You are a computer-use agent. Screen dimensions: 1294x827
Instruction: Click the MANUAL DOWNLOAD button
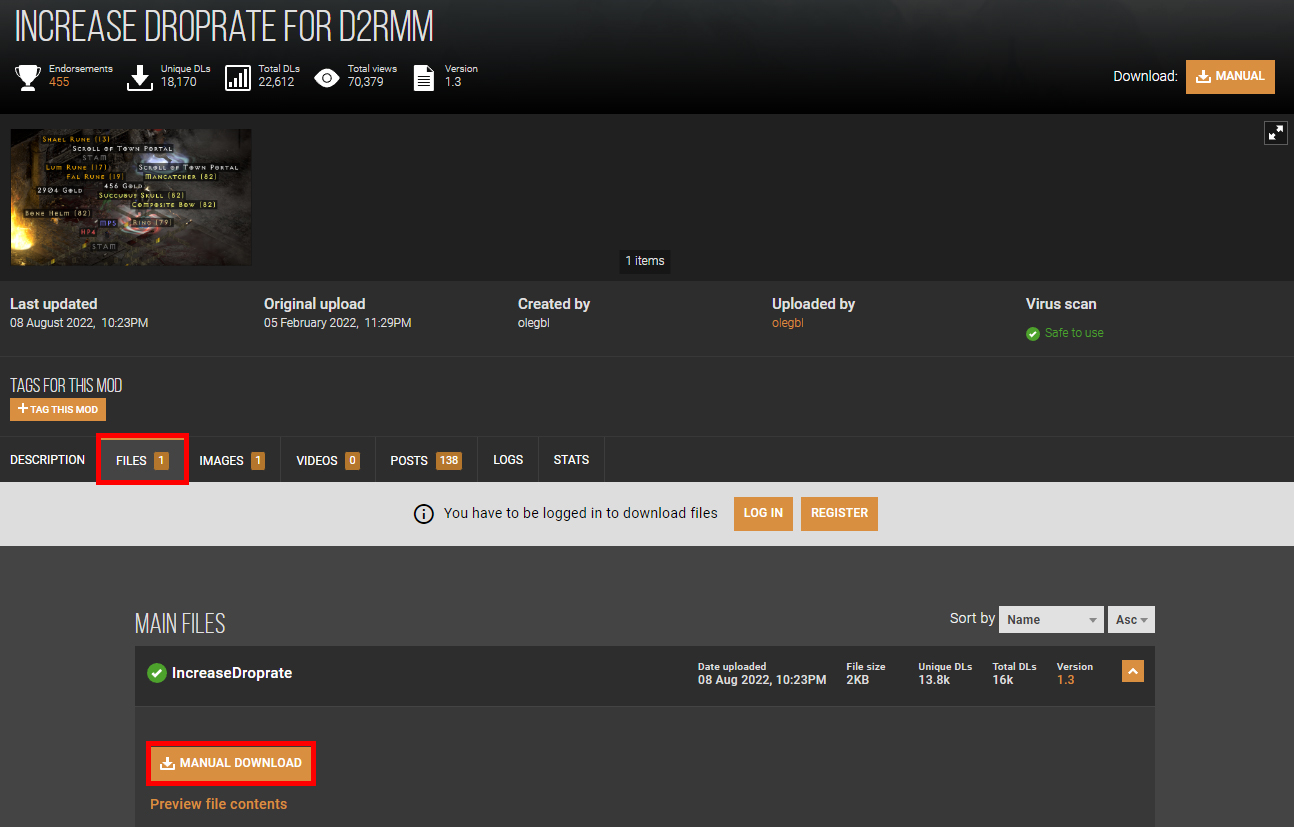click(231, 763)
